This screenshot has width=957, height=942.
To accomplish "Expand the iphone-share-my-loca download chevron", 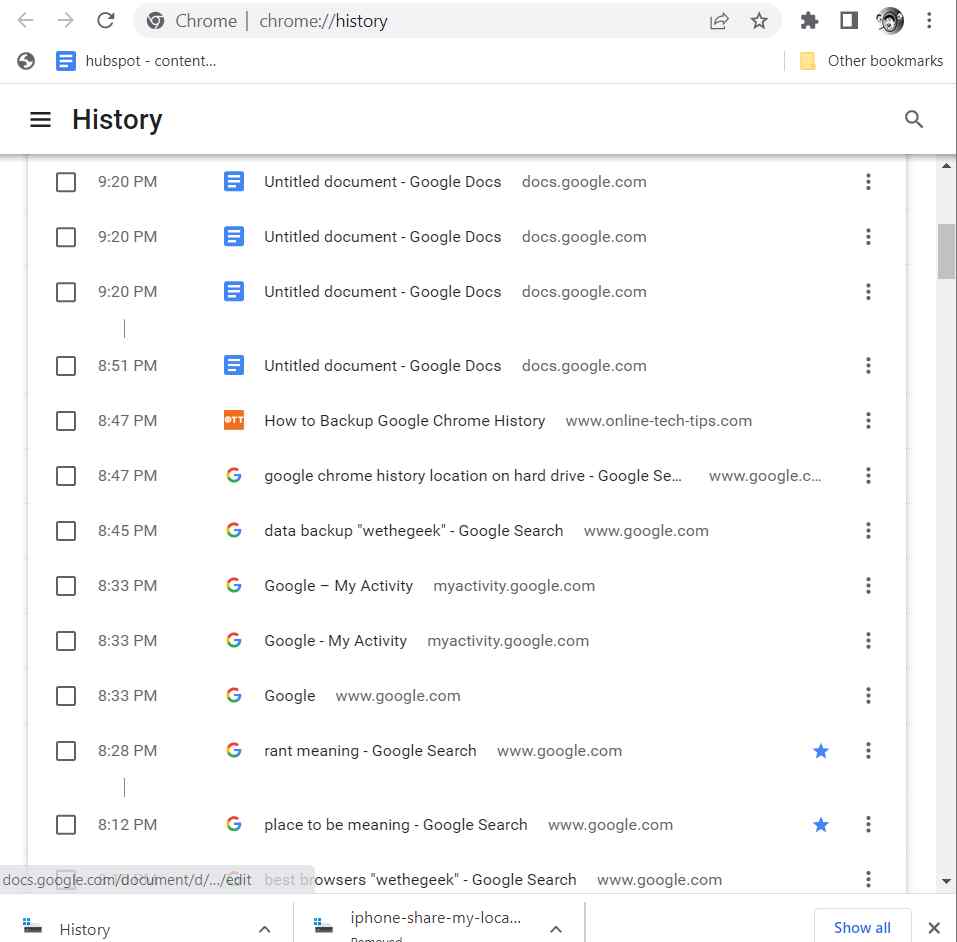I will point(555,929).
